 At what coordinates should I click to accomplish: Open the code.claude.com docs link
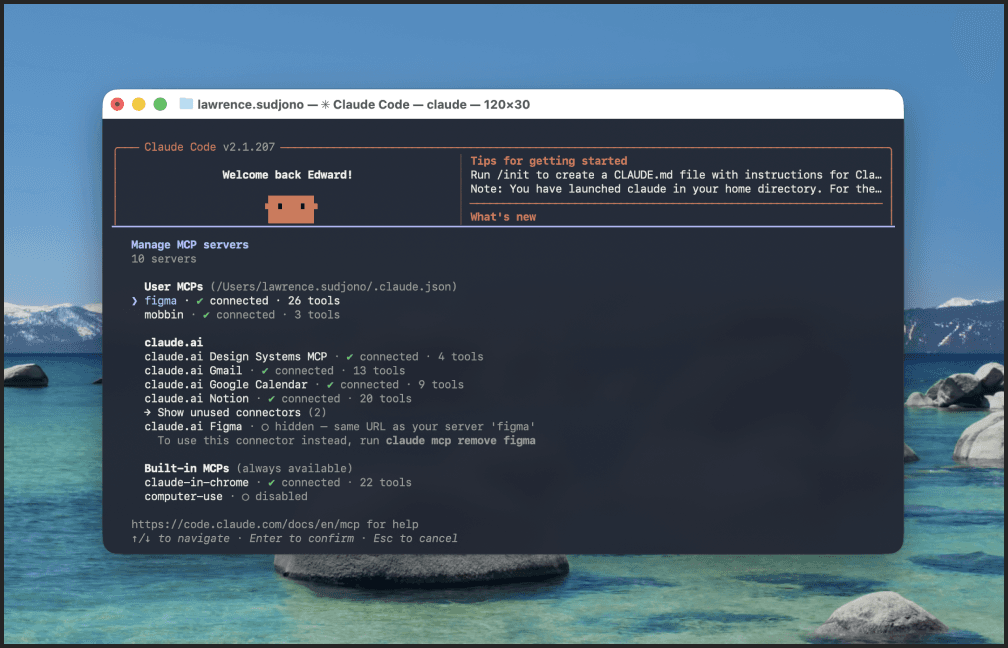tap(246, 525)
